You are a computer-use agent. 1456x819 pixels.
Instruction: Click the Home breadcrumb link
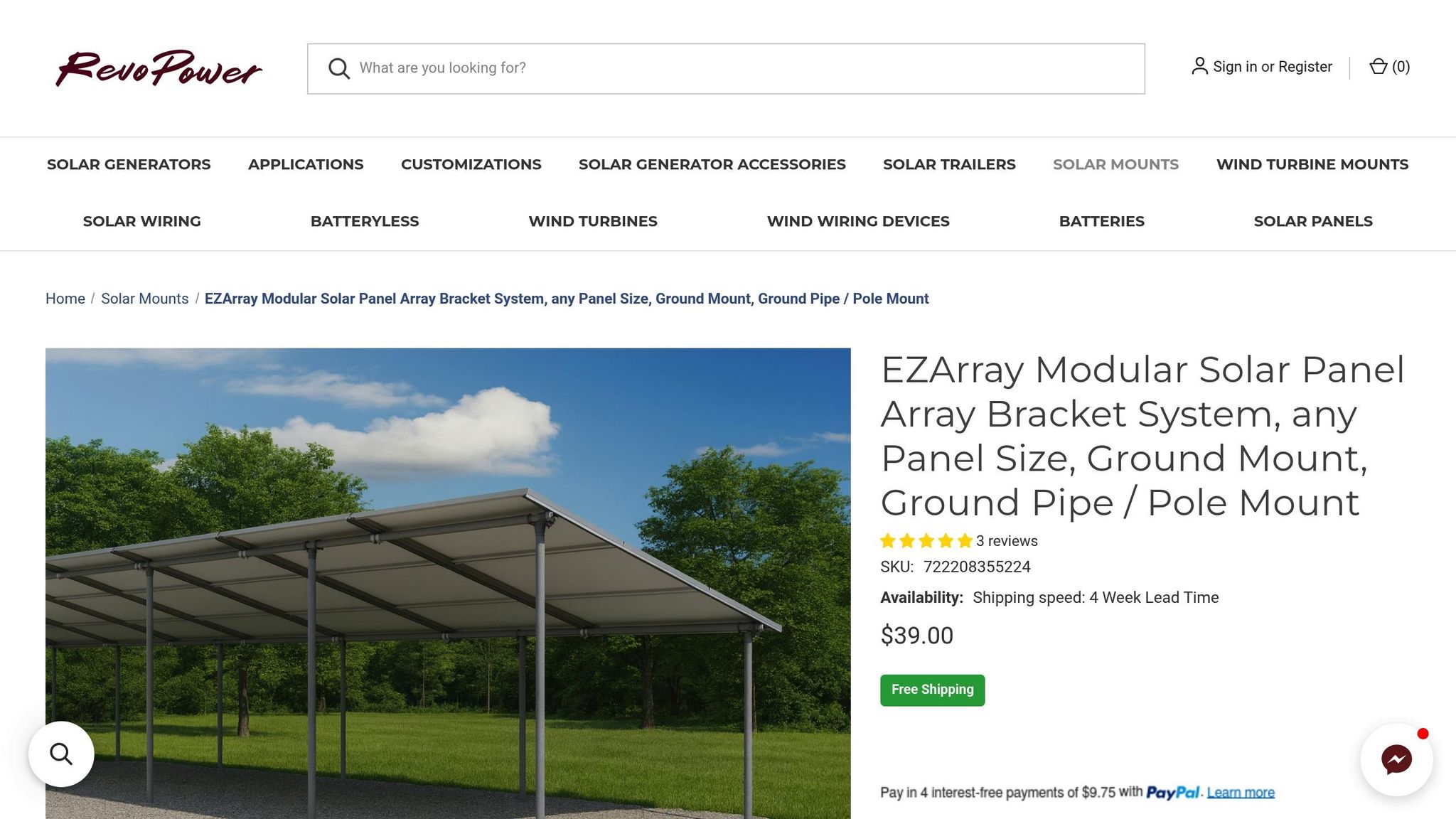click(x=65, y=299)
